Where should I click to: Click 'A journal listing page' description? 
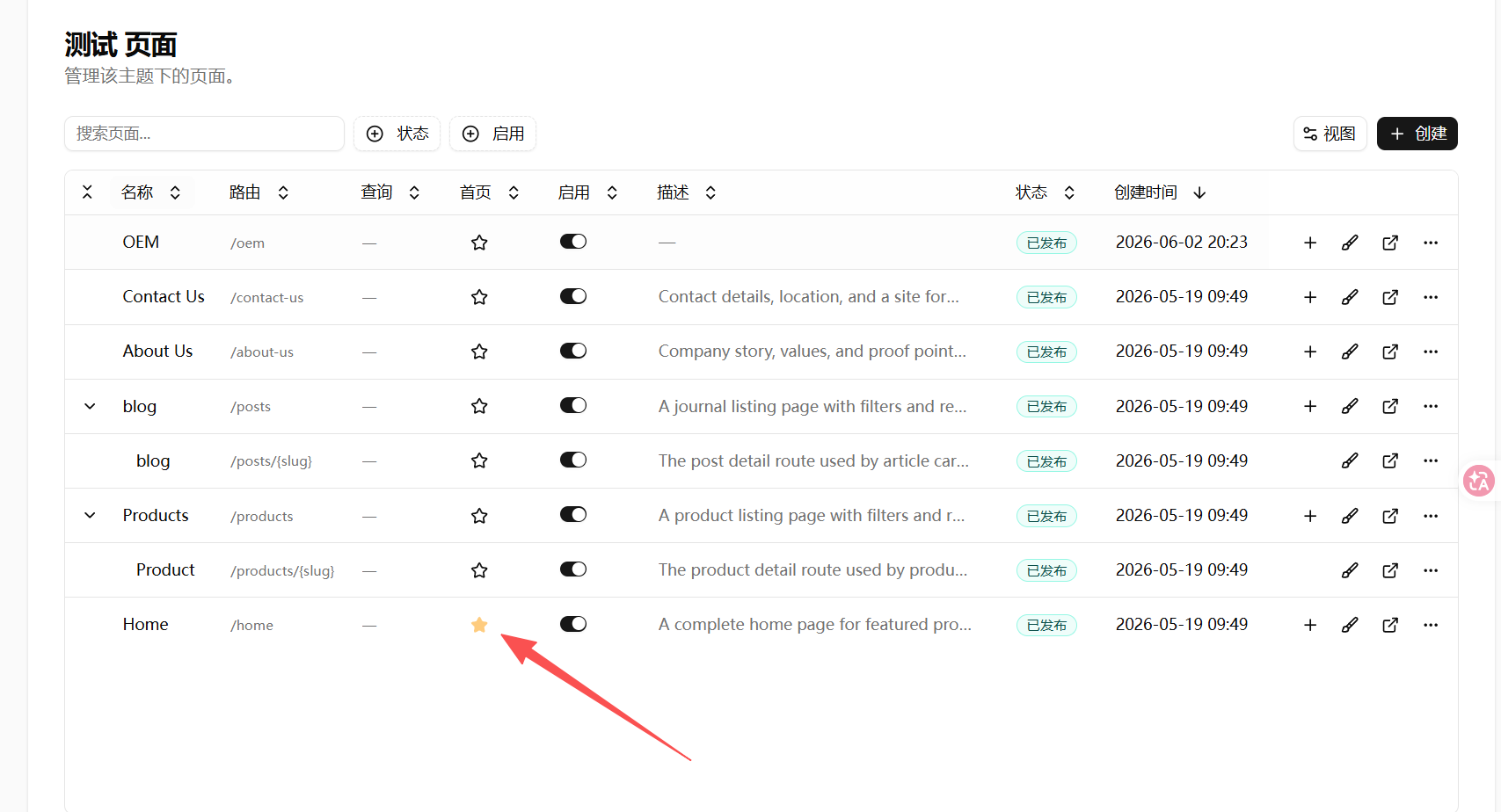tap(812, 406)
